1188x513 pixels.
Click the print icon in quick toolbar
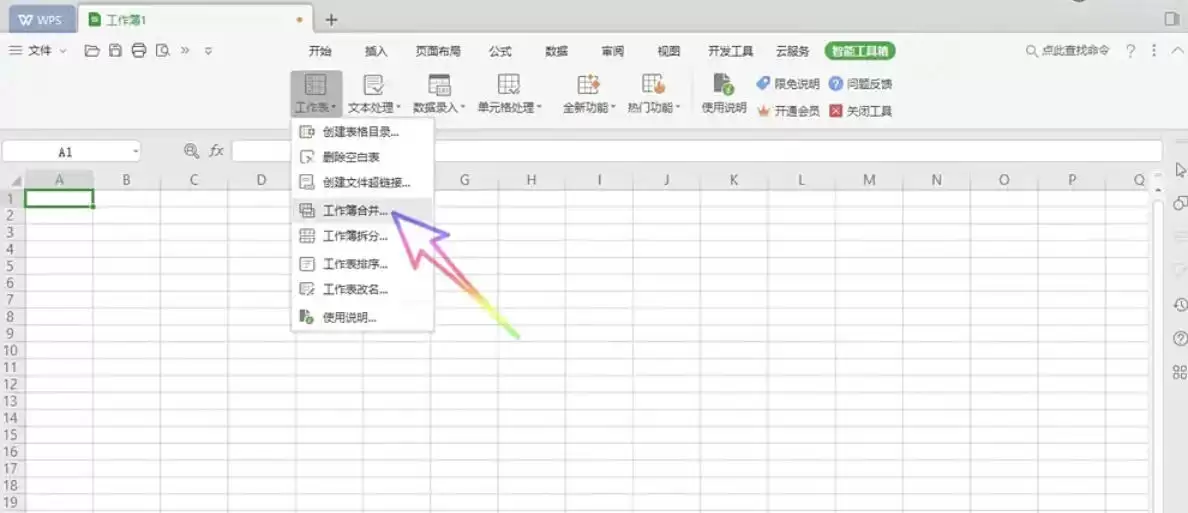[139, 51]
